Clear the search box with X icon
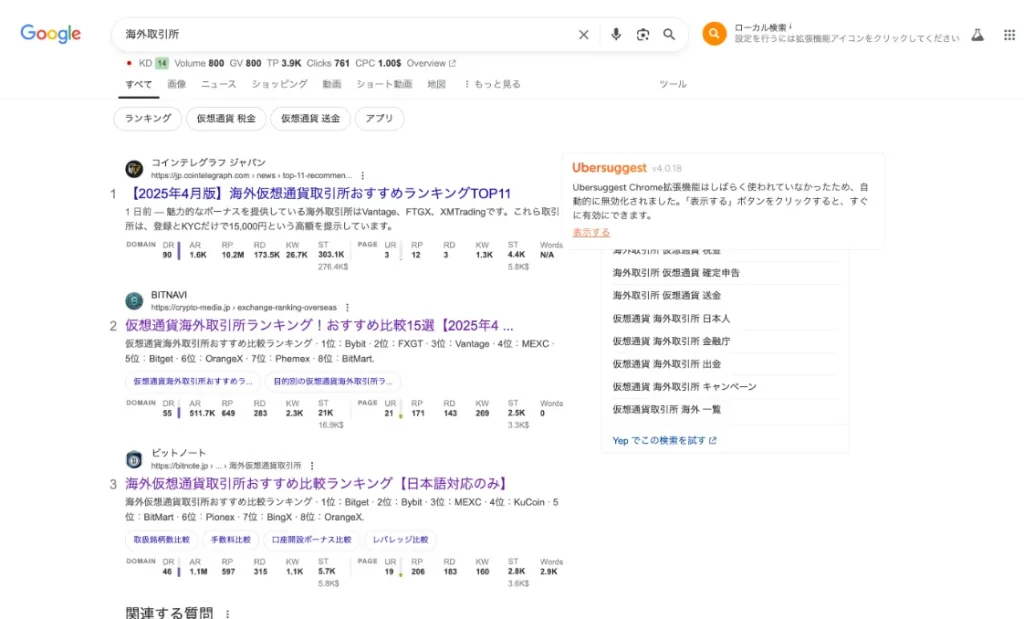 tap(583, 35)
